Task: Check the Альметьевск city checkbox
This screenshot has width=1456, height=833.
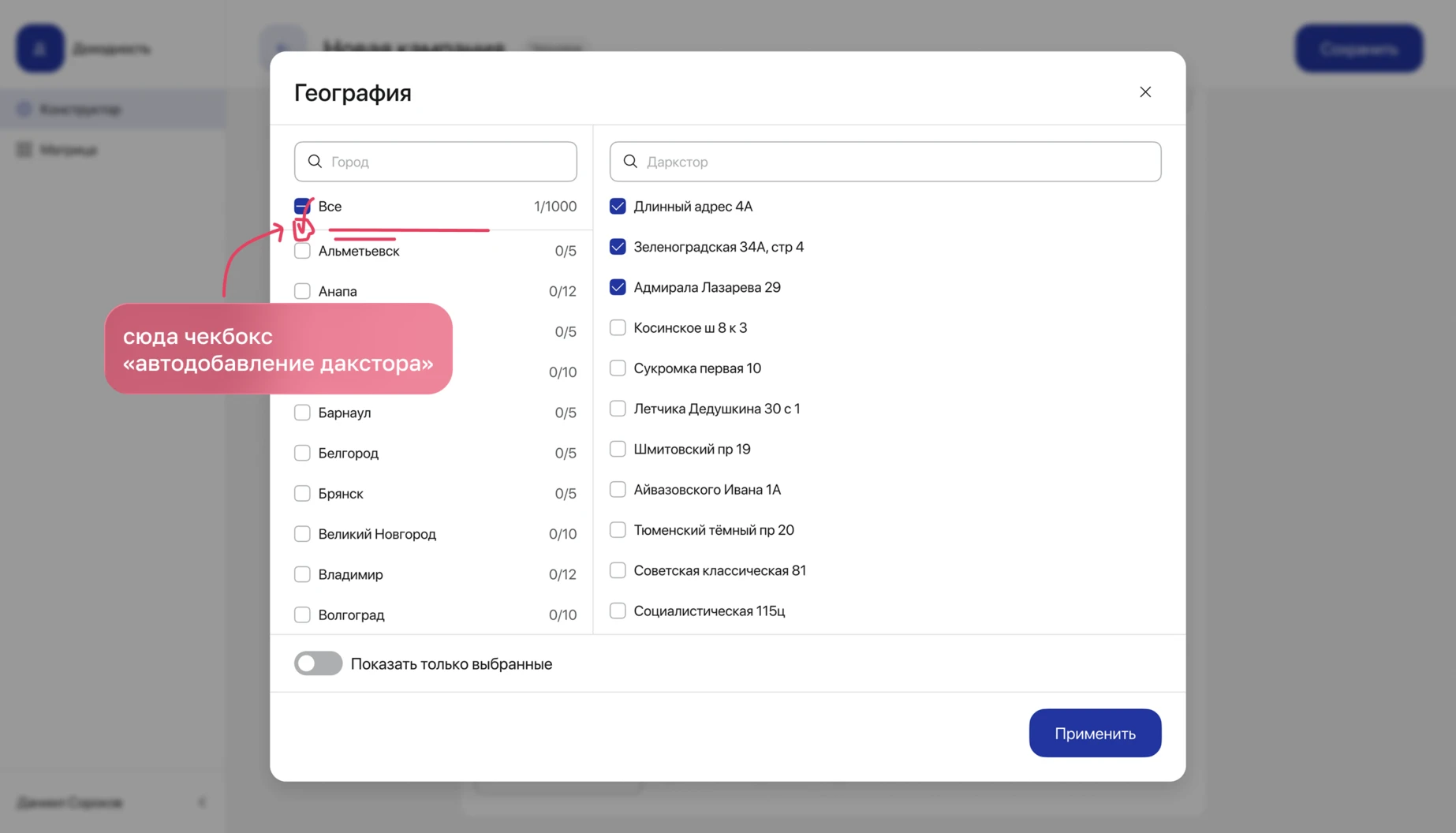Action: (302, 251)
